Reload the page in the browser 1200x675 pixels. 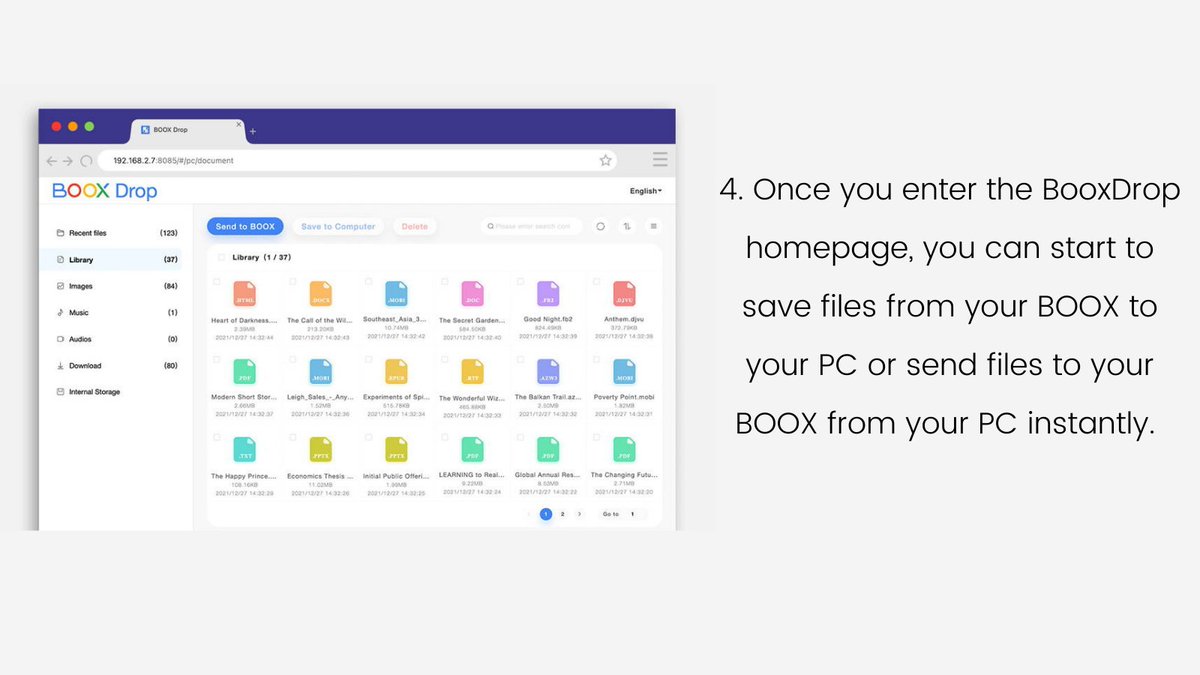[86, 160]
